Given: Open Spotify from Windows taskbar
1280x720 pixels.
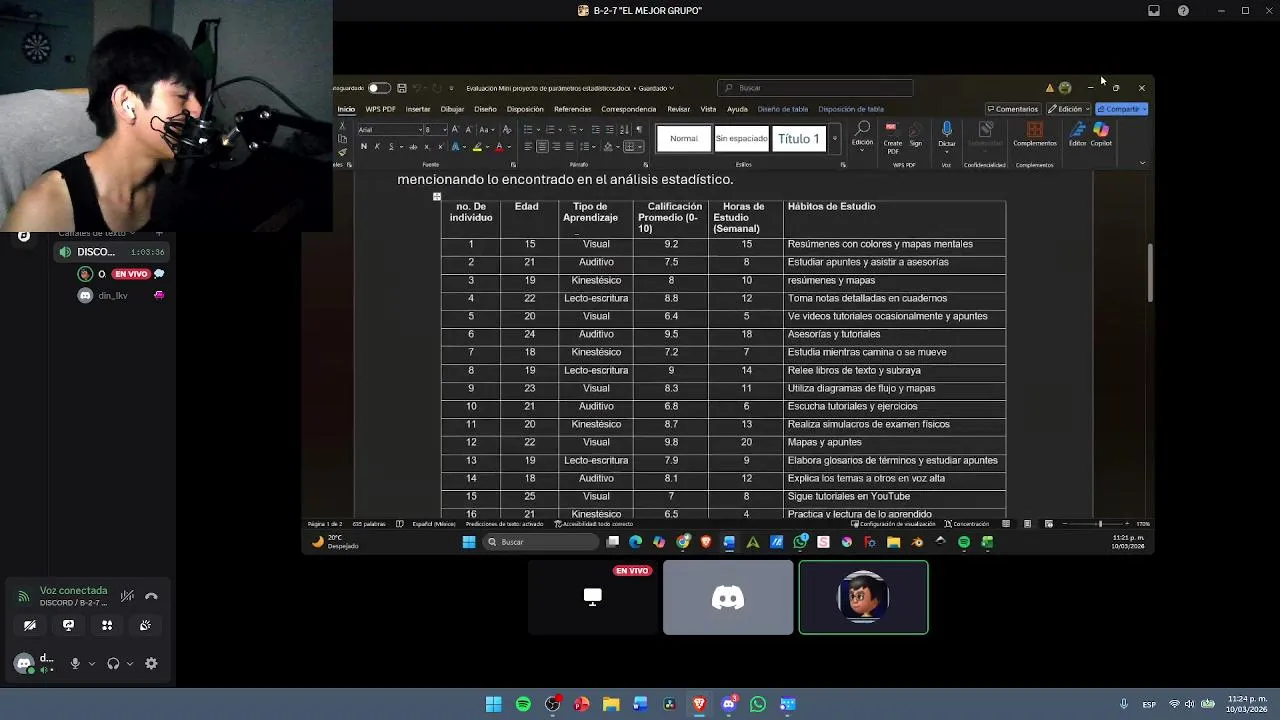Looking at the screenshot, I should coord(523,704).
